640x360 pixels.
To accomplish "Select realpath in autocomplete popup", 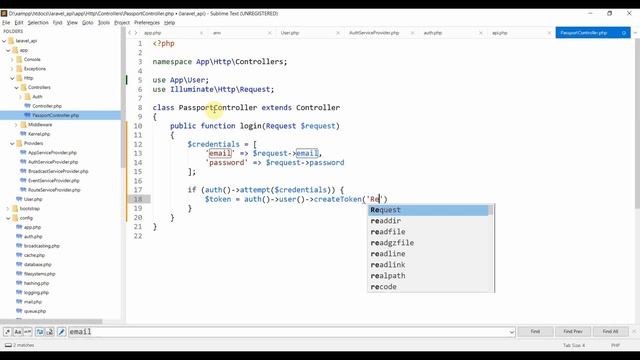I will [428, 276].
